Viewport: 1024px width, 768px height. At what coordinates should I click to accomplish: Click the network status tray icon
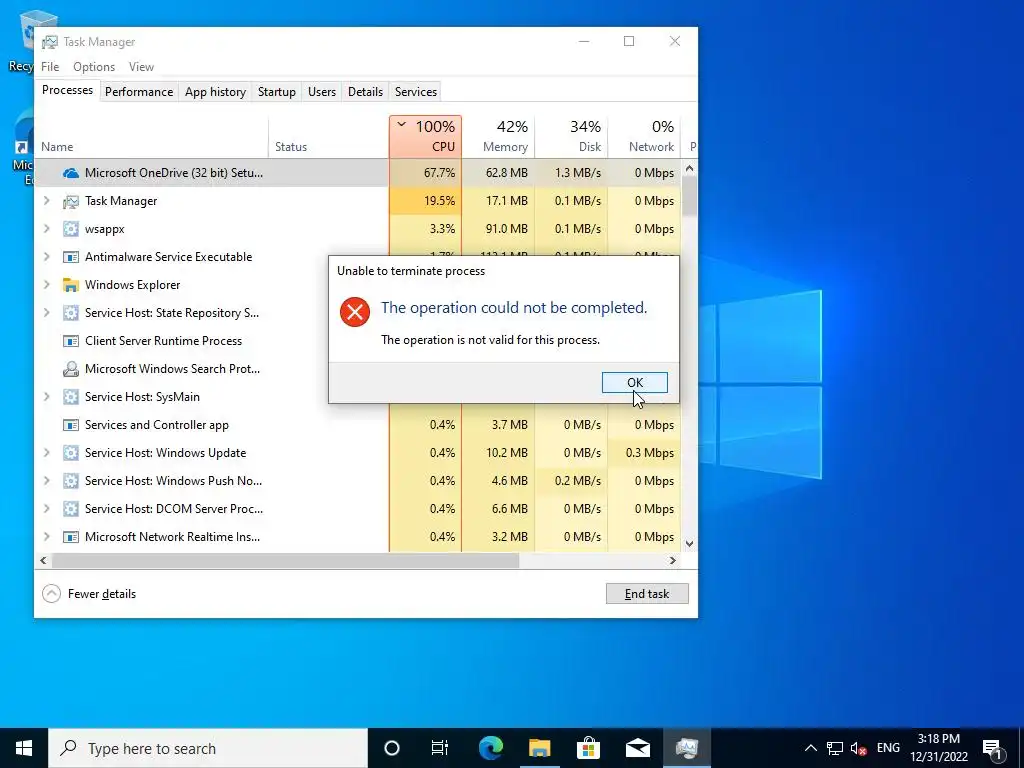[x=835, y=748]
